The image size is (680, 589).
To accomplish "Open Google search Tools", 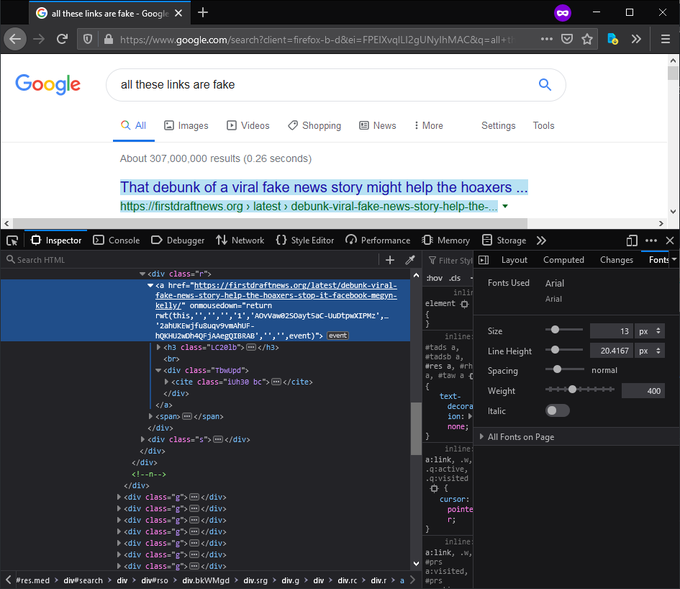I will point(543,125).
